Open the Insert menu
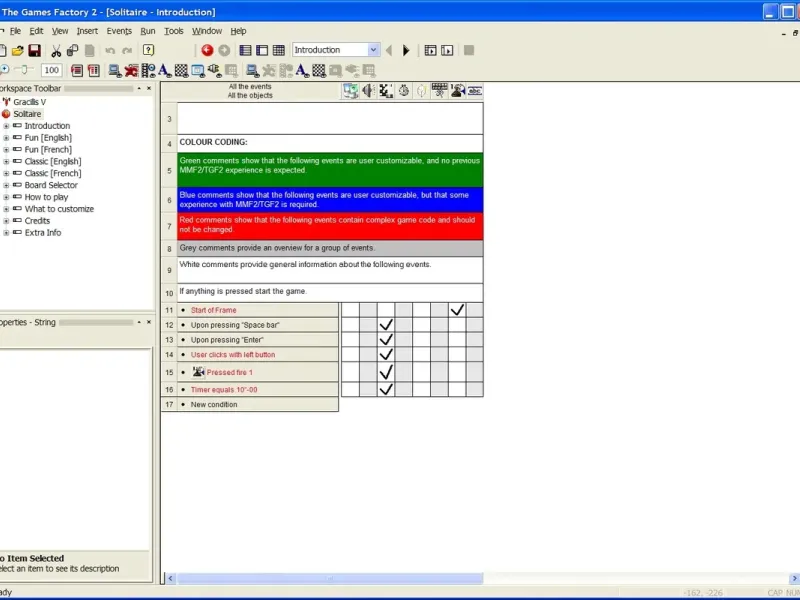Image resolution: width=800 pixels, height=600 pixels. [x=87, y=31]
